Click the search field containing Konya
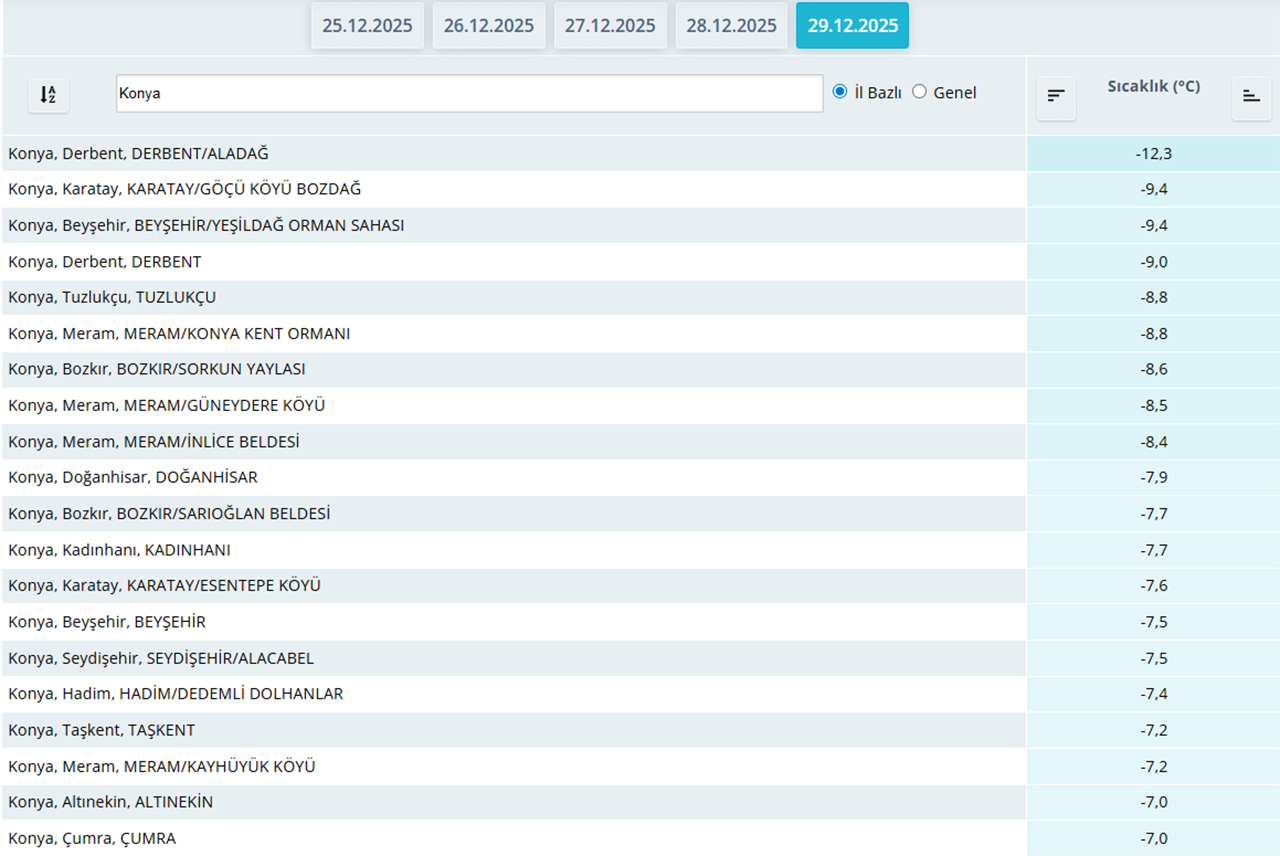This screenshot has width=1280, height=856. click(469, 93)
